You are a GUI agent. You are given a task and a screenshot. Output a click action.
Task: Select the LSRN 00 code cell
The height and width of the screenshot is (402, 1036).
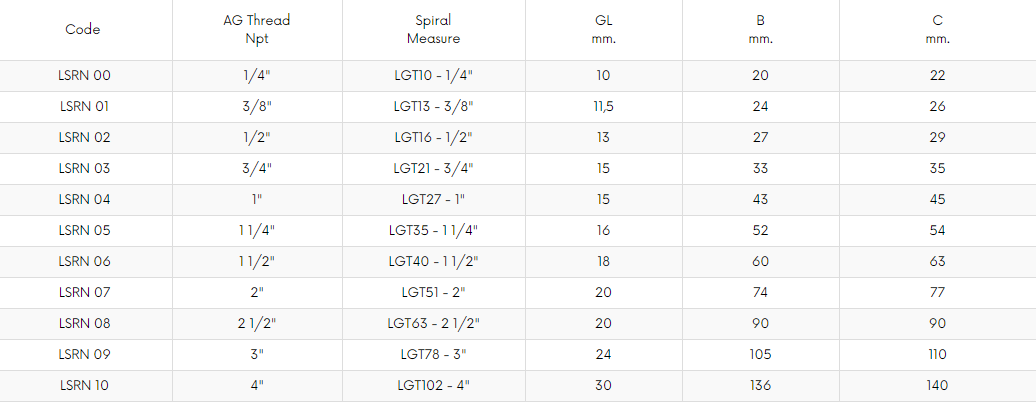pos(85,75)
